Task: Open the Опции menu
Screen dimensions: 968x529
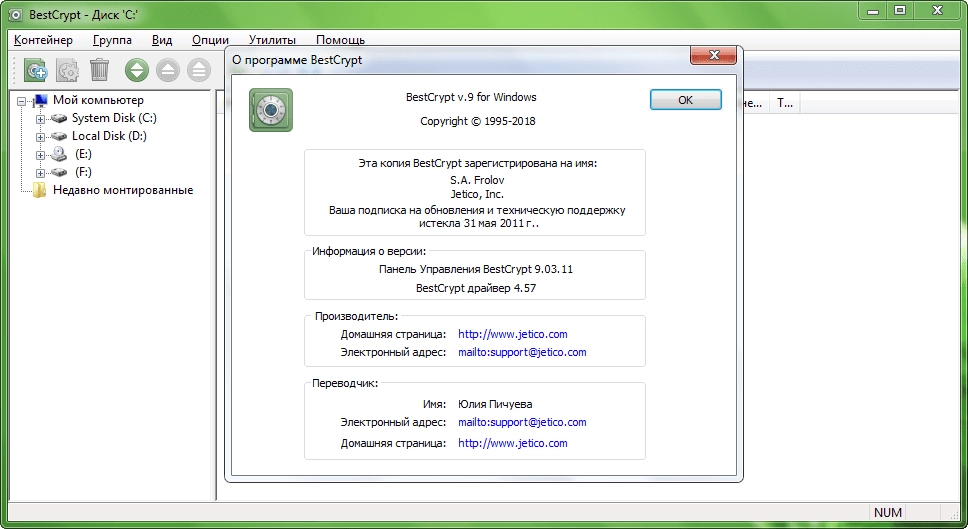Action: coord(210,40)
